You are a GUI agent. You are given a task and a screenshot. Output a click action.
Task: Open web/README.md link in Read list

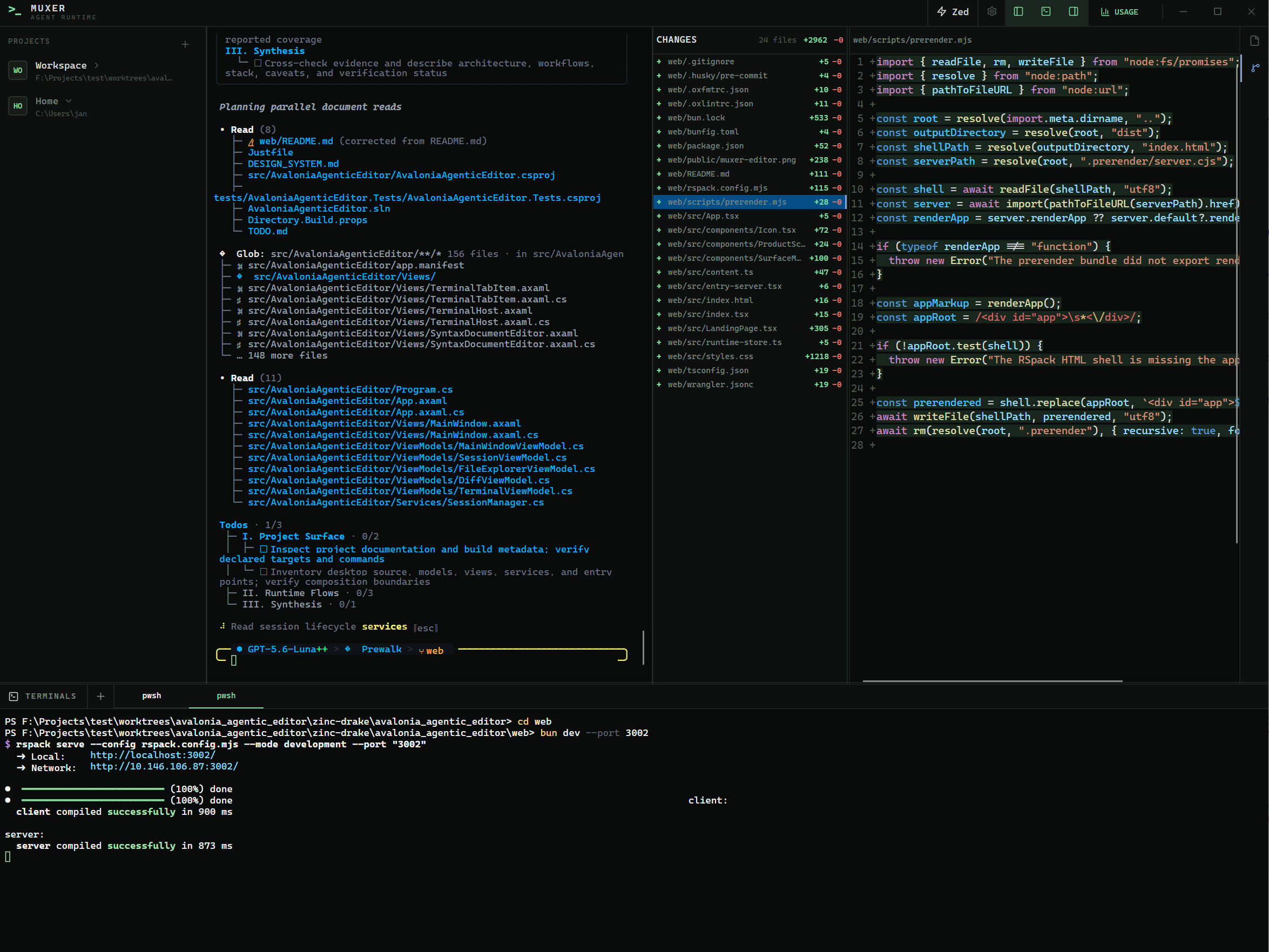(295, 141)
